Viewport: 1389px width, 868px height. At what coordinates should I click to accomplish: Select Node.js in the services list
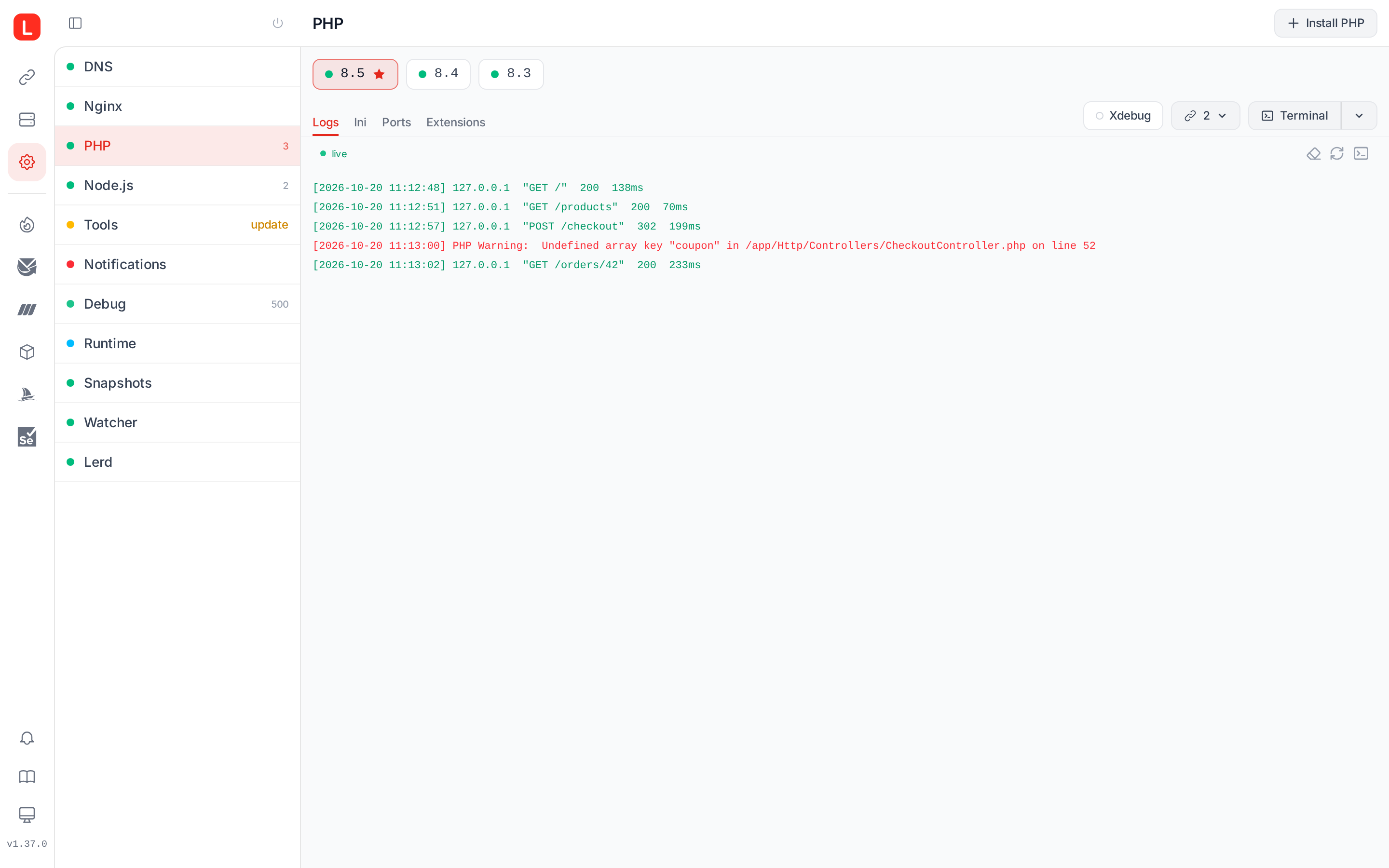tap(177, 186)
